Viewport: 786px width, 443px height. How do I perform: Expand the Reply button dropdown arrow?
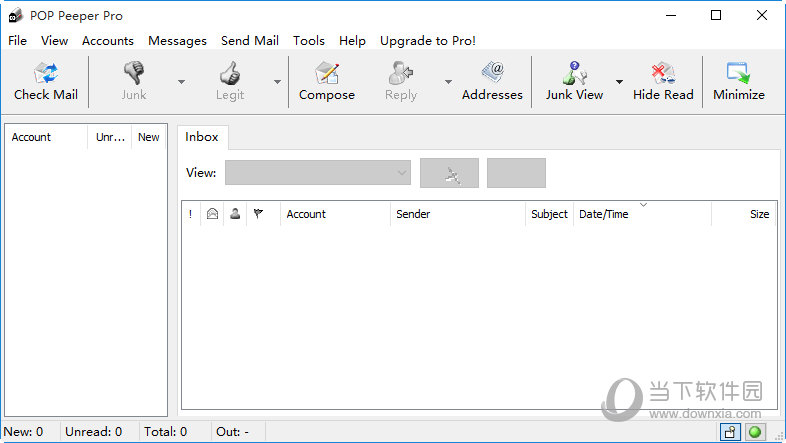(x=448, y=82)
